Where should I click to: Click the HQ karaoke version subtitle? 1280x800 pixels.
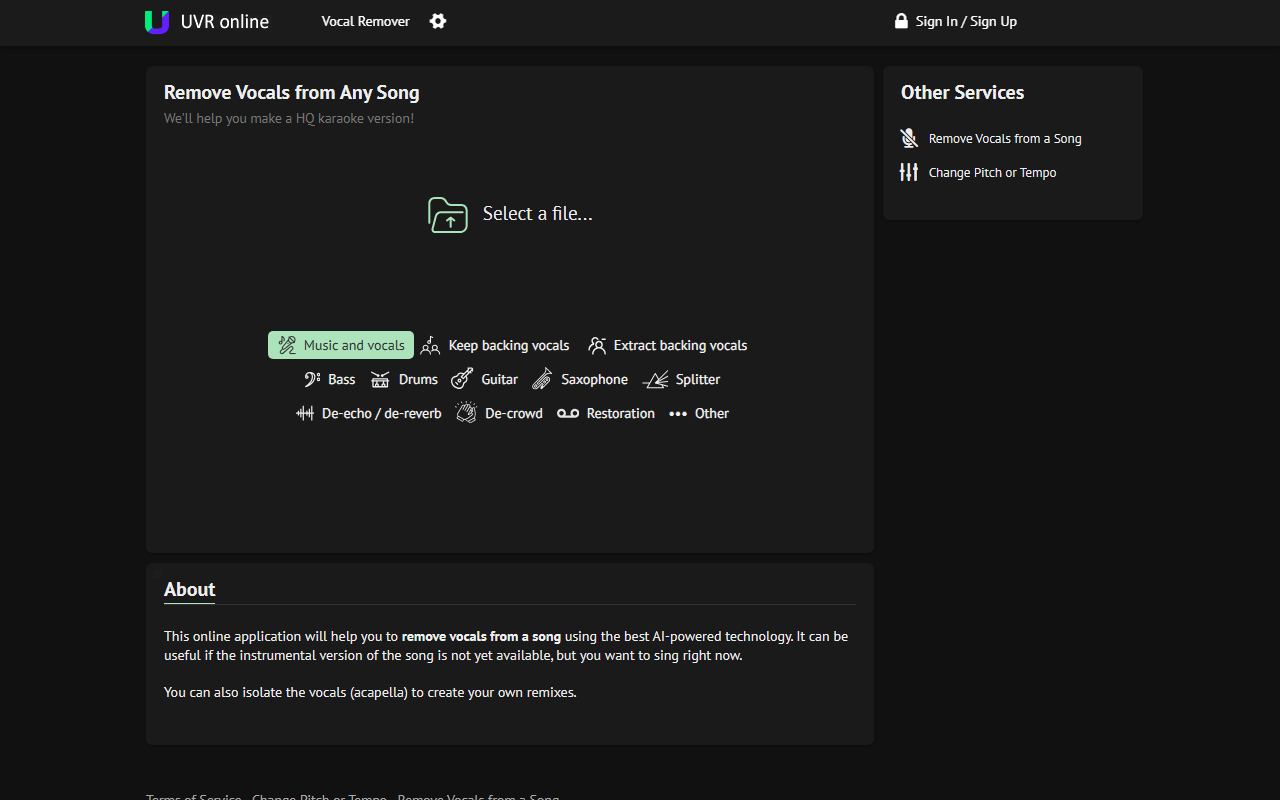(289, 118)
